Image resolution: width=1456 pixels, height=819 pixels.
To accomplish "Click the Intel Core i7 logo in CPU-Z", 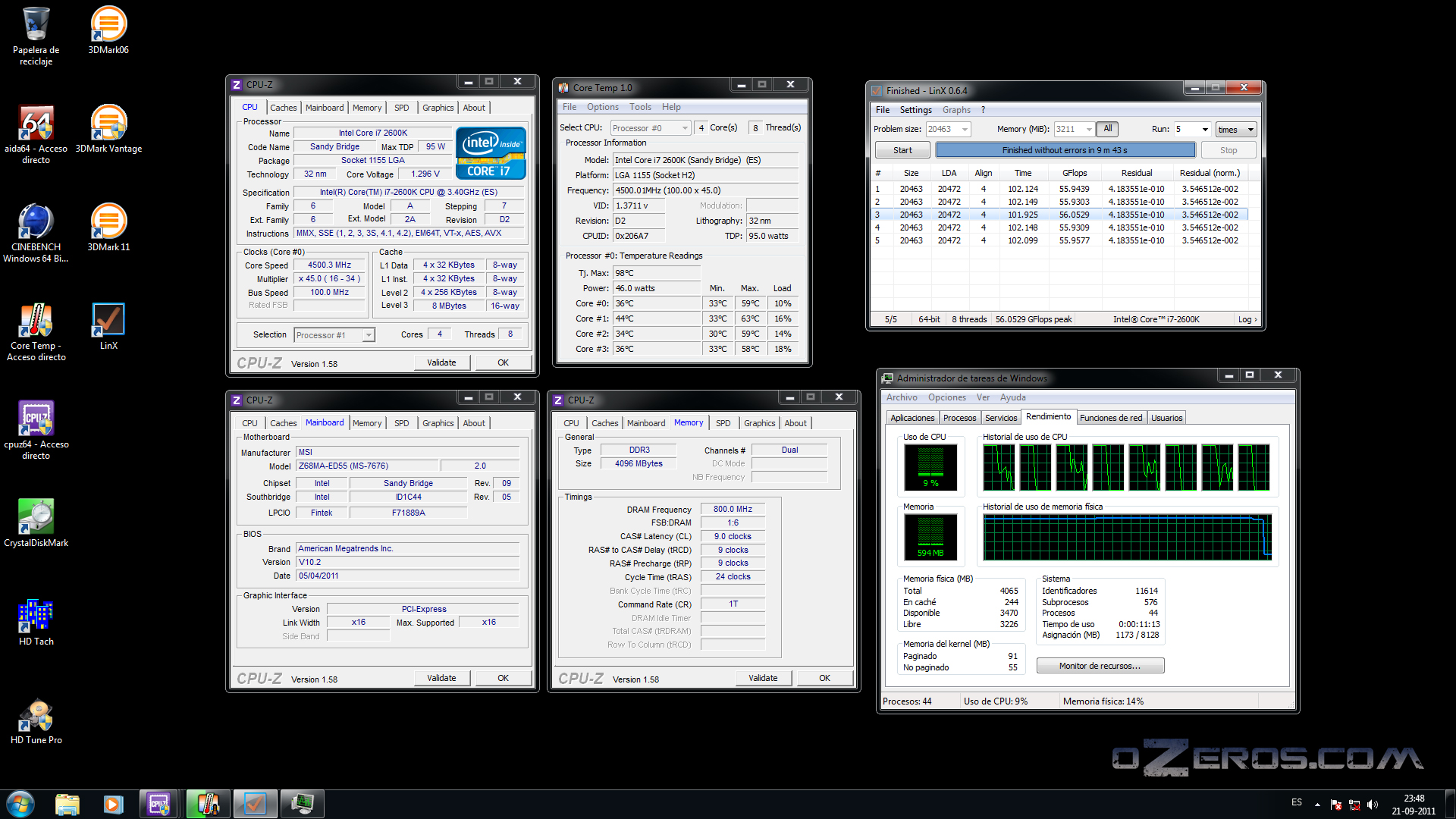I will [491, 152].
